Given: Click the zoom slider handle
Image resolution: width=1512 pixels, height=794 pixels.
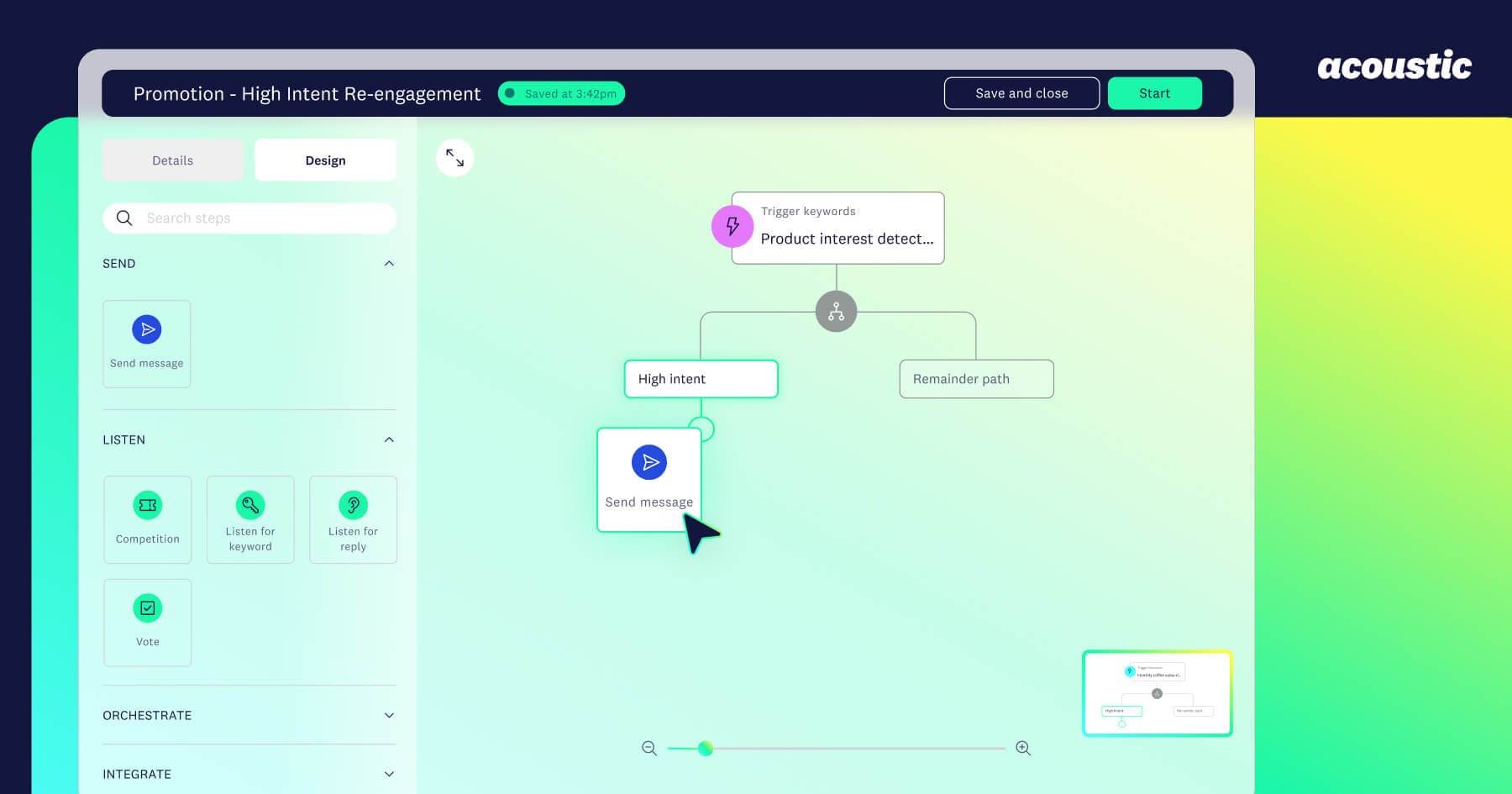Looking at the screenshot, I should (x=706, y=748).
